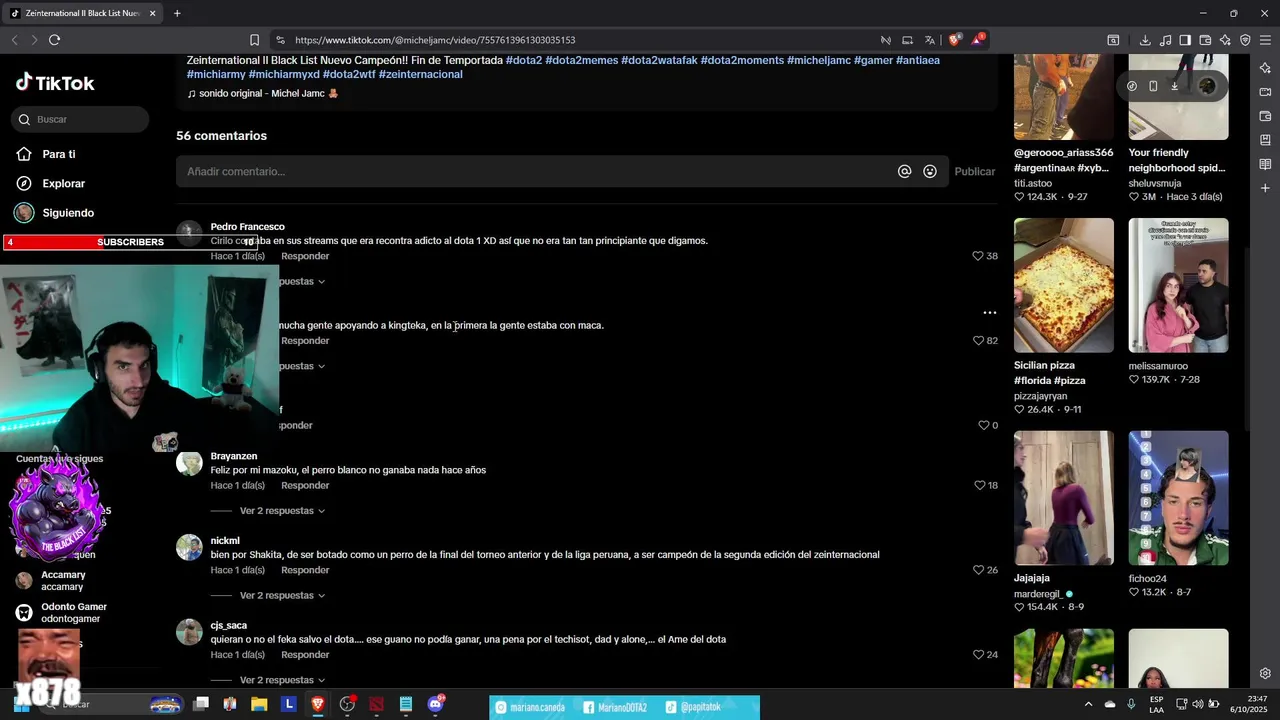
Task: Like cjs_saca's comment
Action: point(978,655)
